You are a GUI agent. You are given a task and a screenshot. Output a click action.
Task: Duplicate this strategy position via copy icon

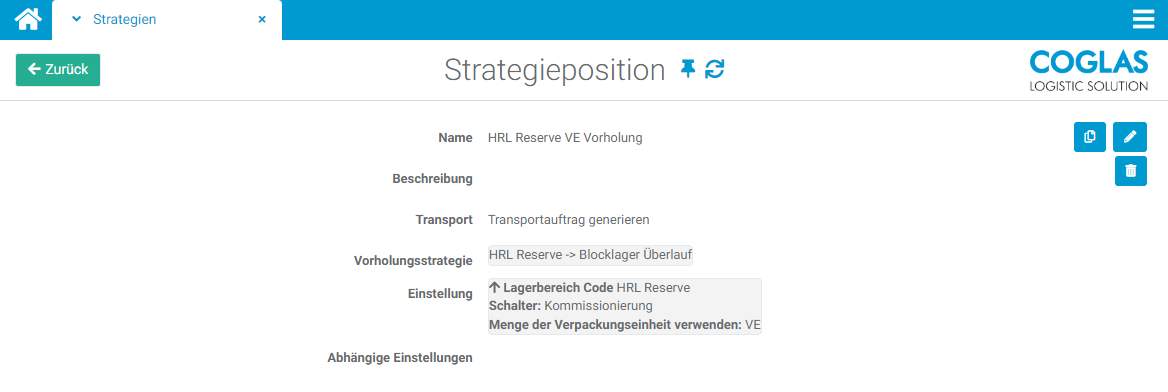pyautogui.click(x=1090, y=137)
